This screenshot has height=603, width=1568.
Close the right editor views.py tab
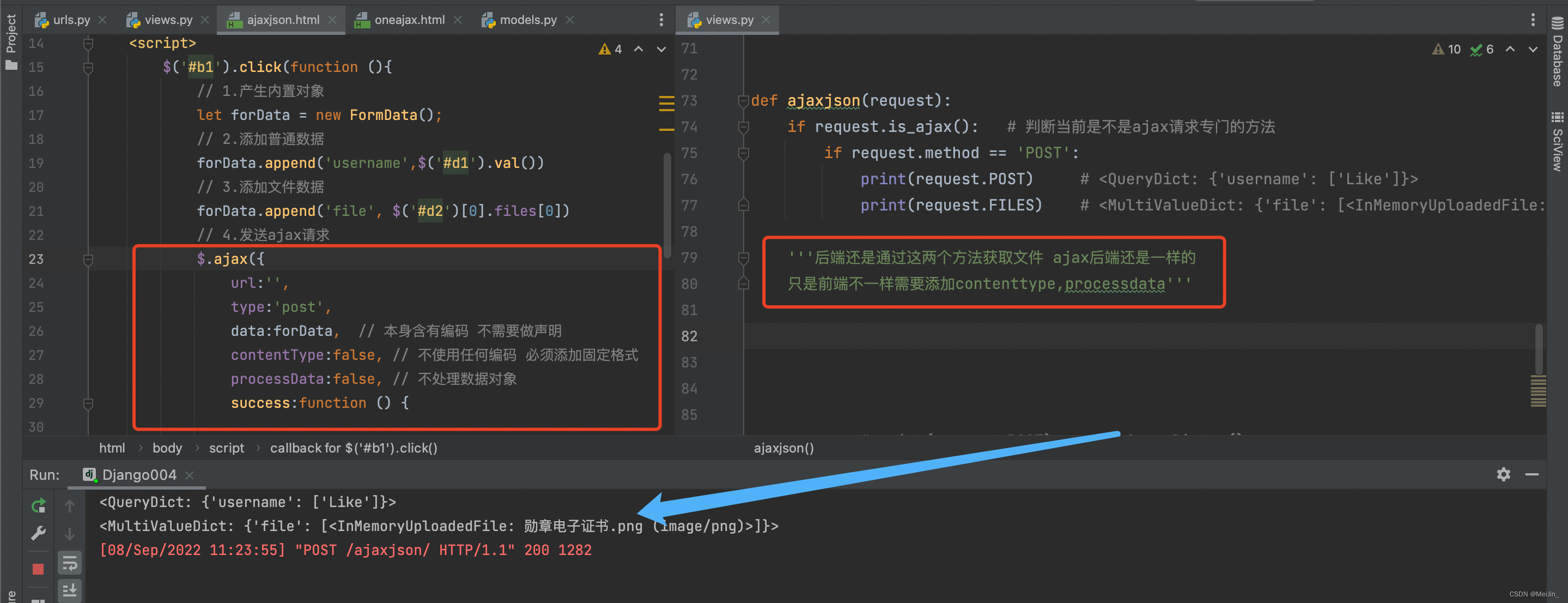point(767,20)
